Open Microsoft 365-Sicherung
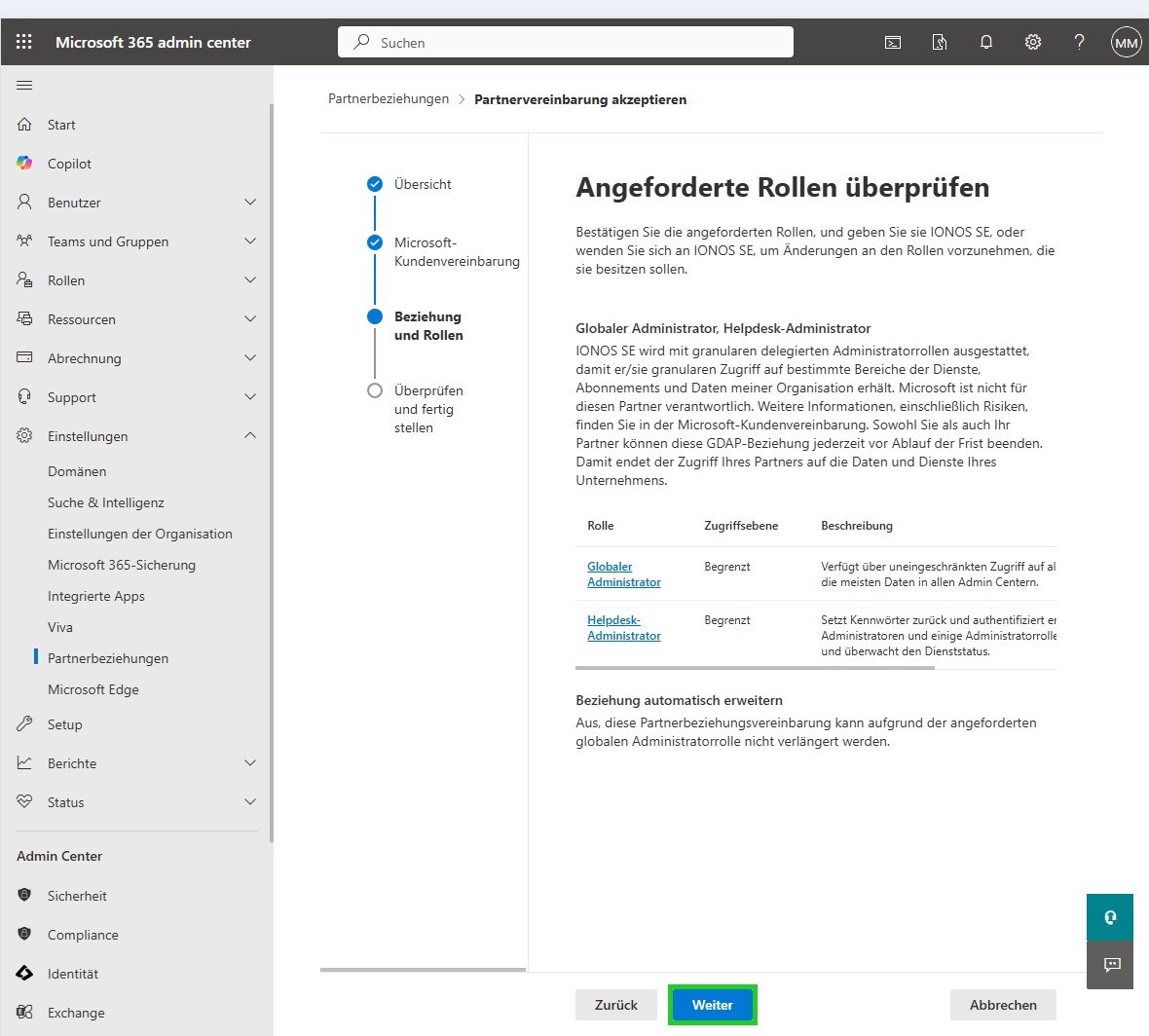This screenshot has width=1149, height=1036. point(122,565)
